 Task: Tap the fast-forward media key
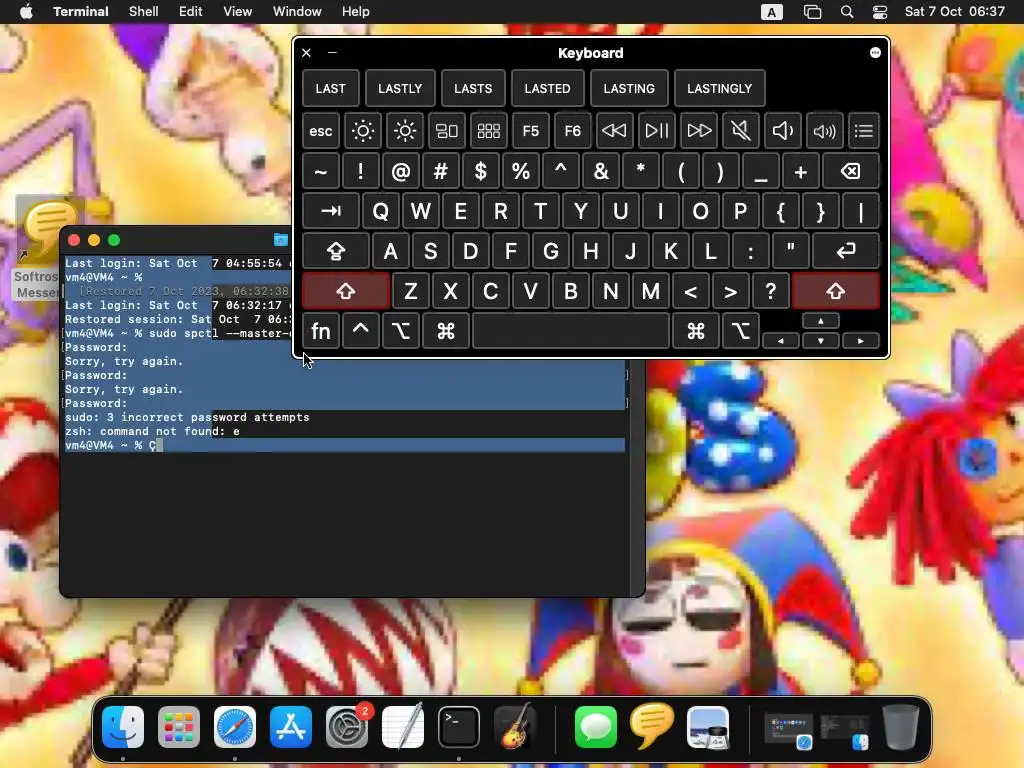(x=699, y=131)
